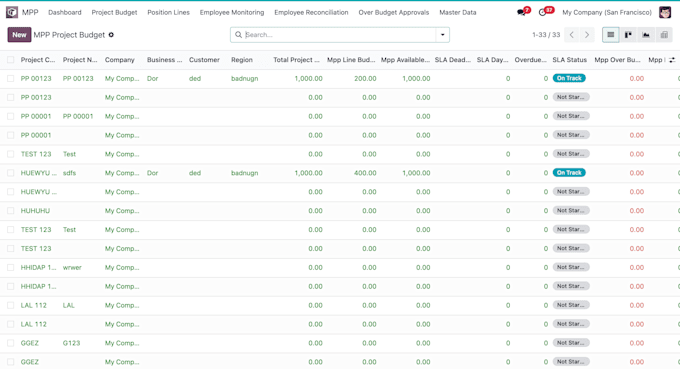
Task: Click the New button
Action: 19,35
